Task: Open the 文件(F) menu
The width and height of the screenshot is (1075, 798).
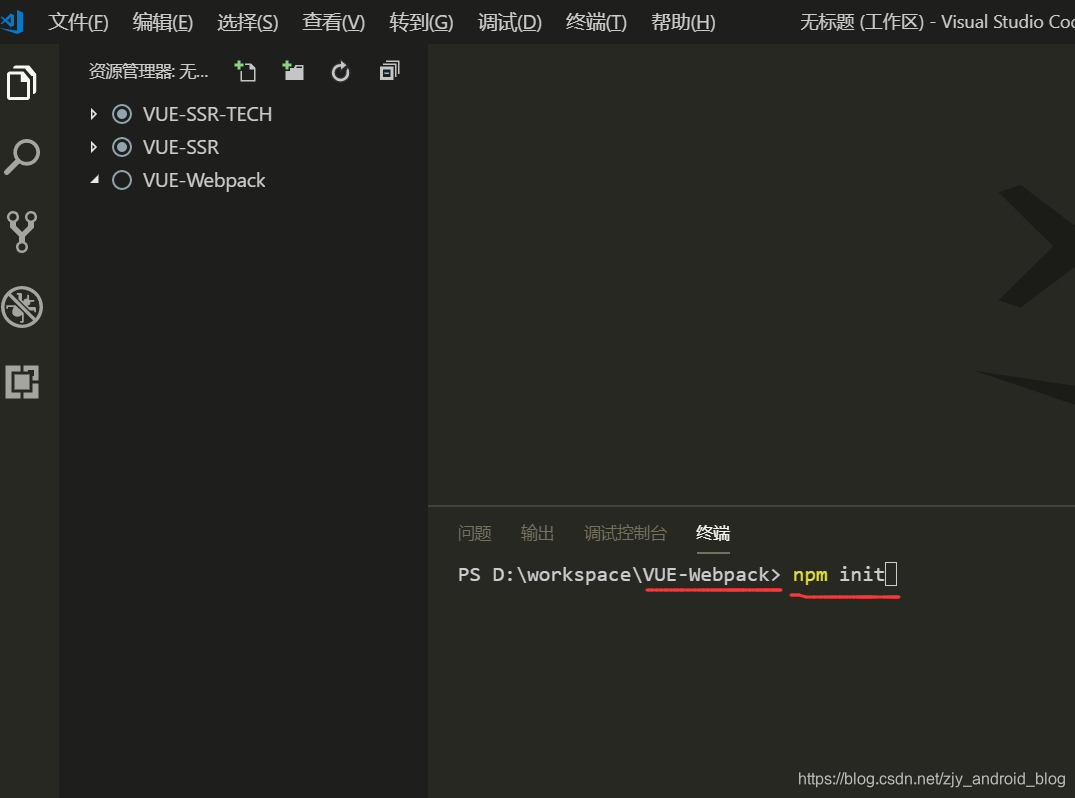Action: pyautogui.click(x=78, y=22)
